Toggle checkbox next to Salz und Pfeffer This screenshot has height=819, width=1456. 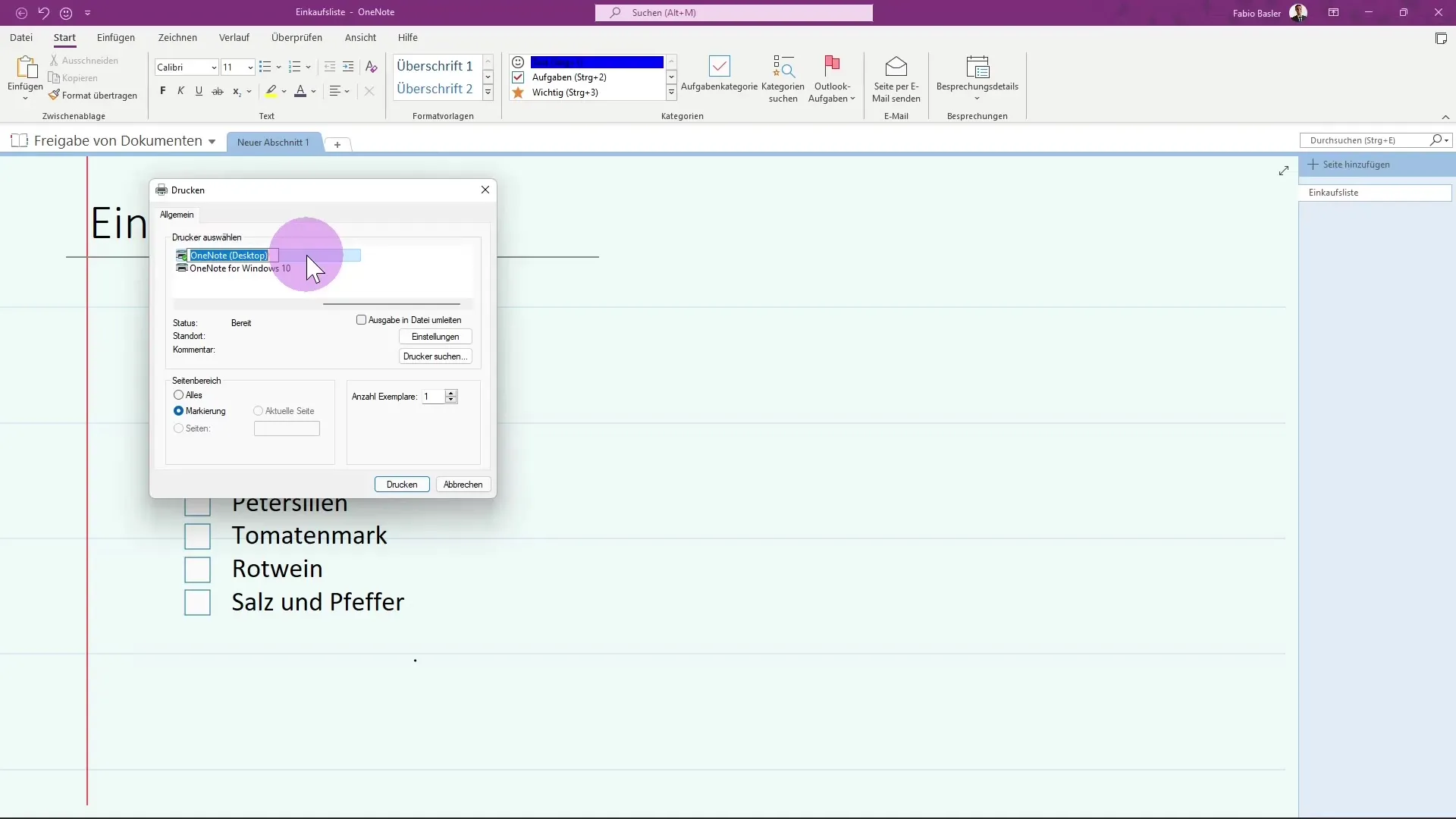197,603
